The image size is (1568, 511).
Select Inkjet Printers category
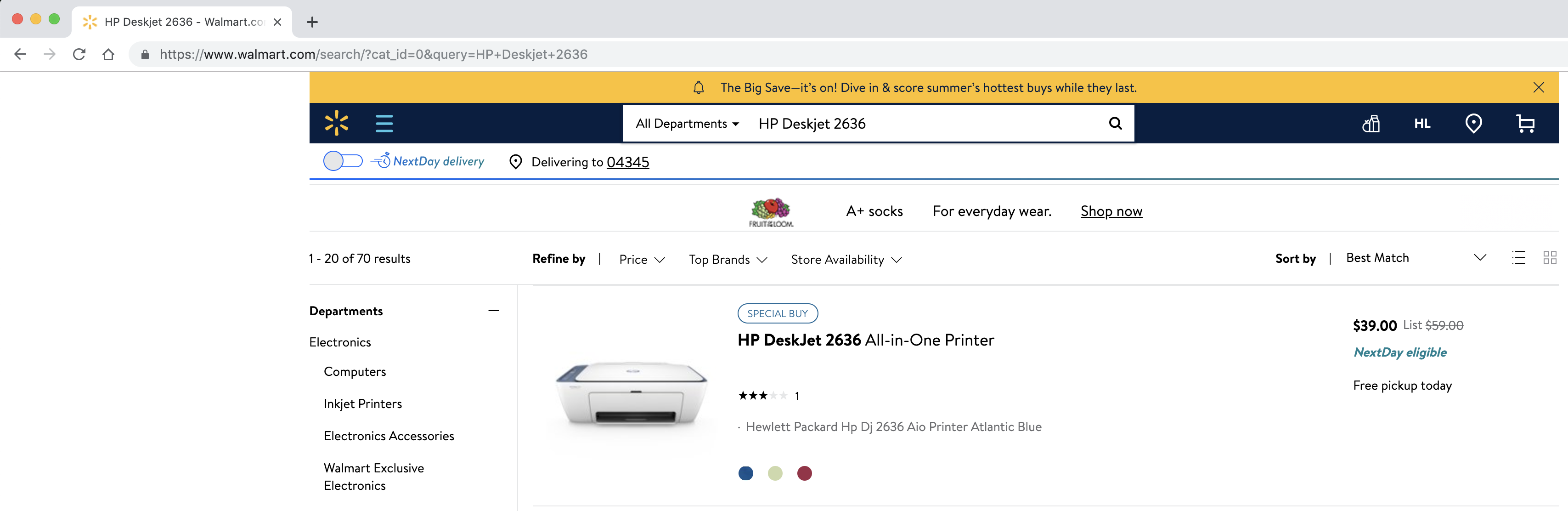(363, 404)
